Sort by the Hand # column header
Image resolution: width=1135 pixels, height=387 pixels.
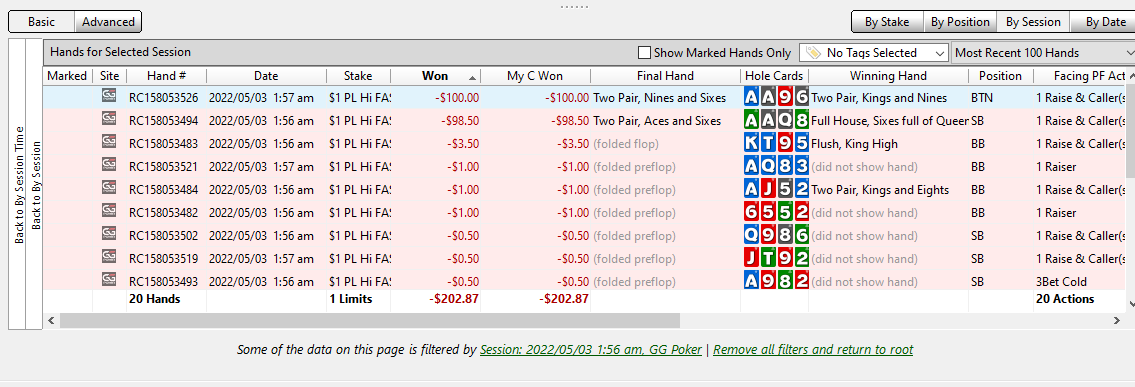[166, 76]
